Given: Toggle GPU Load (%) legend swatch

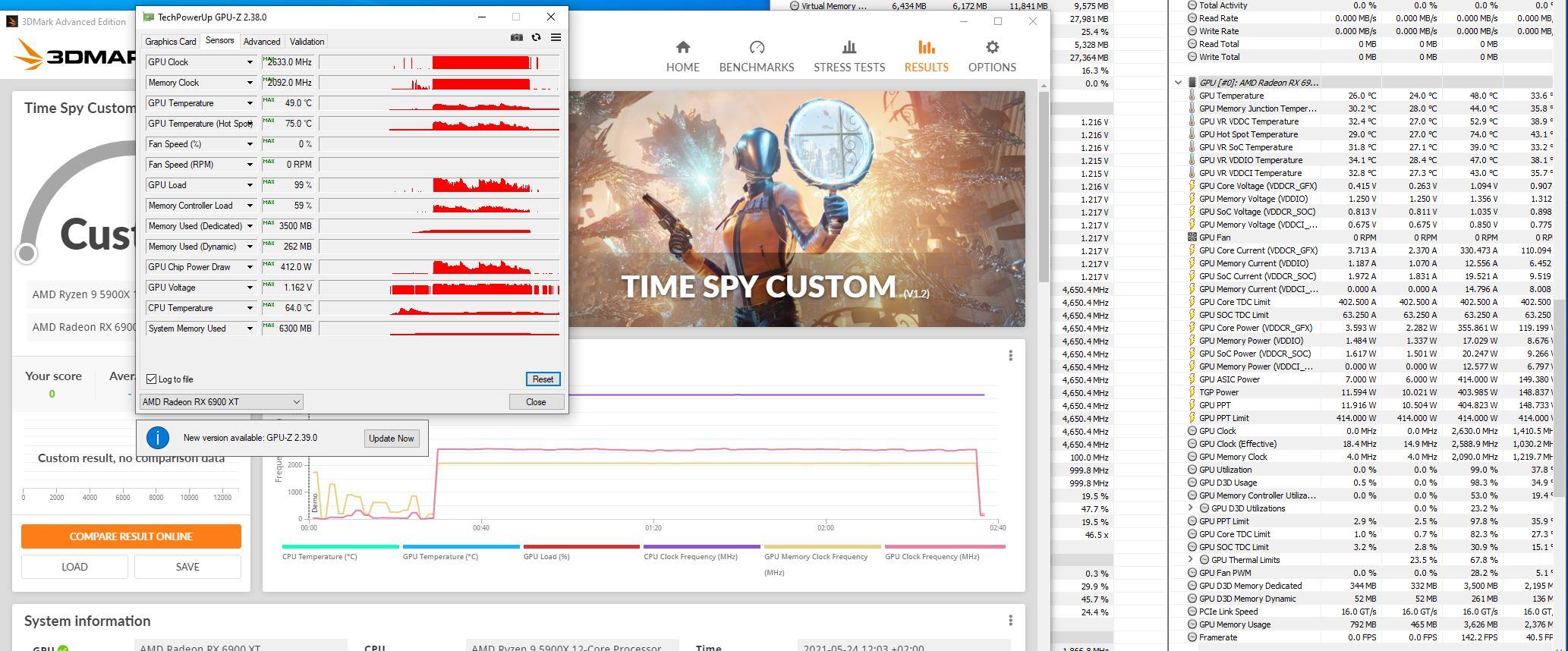Looking at the screenshot, I should (x=581, y=546).
